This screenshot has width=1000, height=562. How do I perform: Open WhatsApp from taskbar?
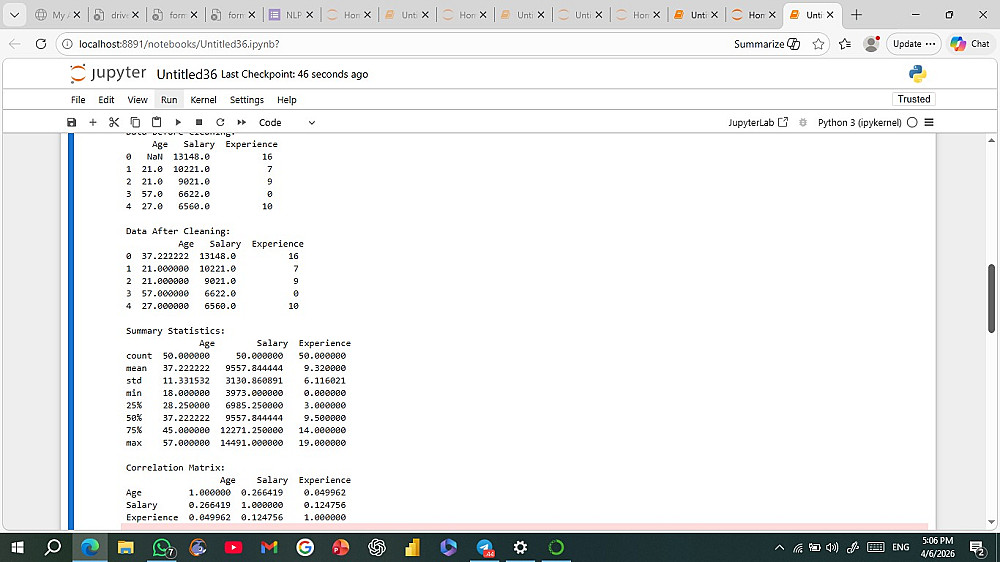point(162,547)
